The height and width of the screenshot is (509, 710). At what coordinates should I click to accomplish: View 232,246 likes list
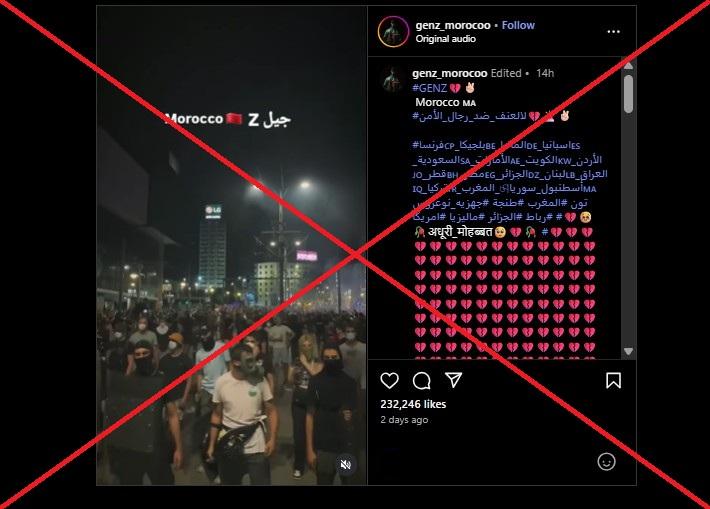[x=413, y=404]
